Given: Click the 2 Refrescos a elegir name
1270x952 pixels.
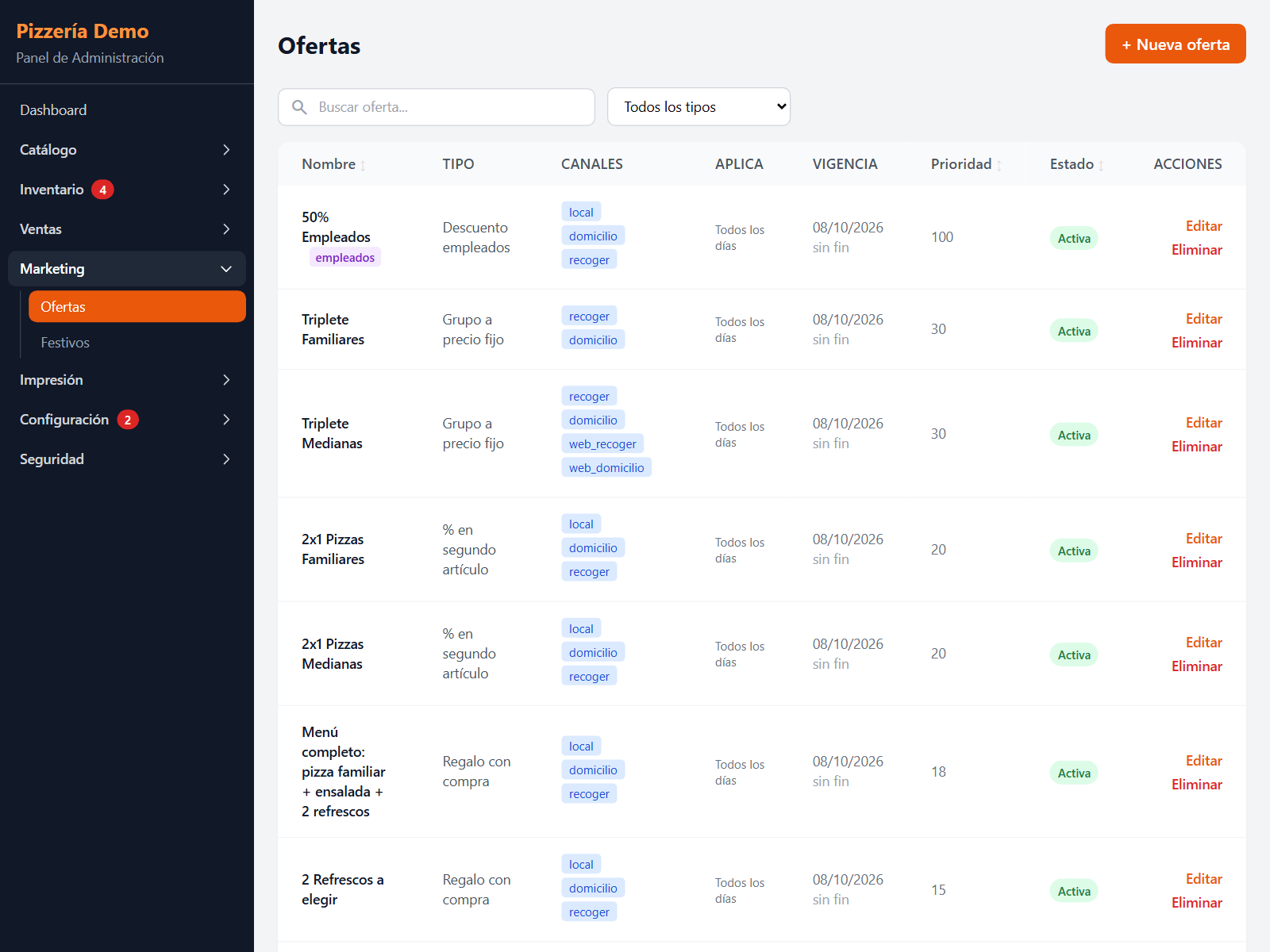Looking at the screenshot, I should click(343, 889).
